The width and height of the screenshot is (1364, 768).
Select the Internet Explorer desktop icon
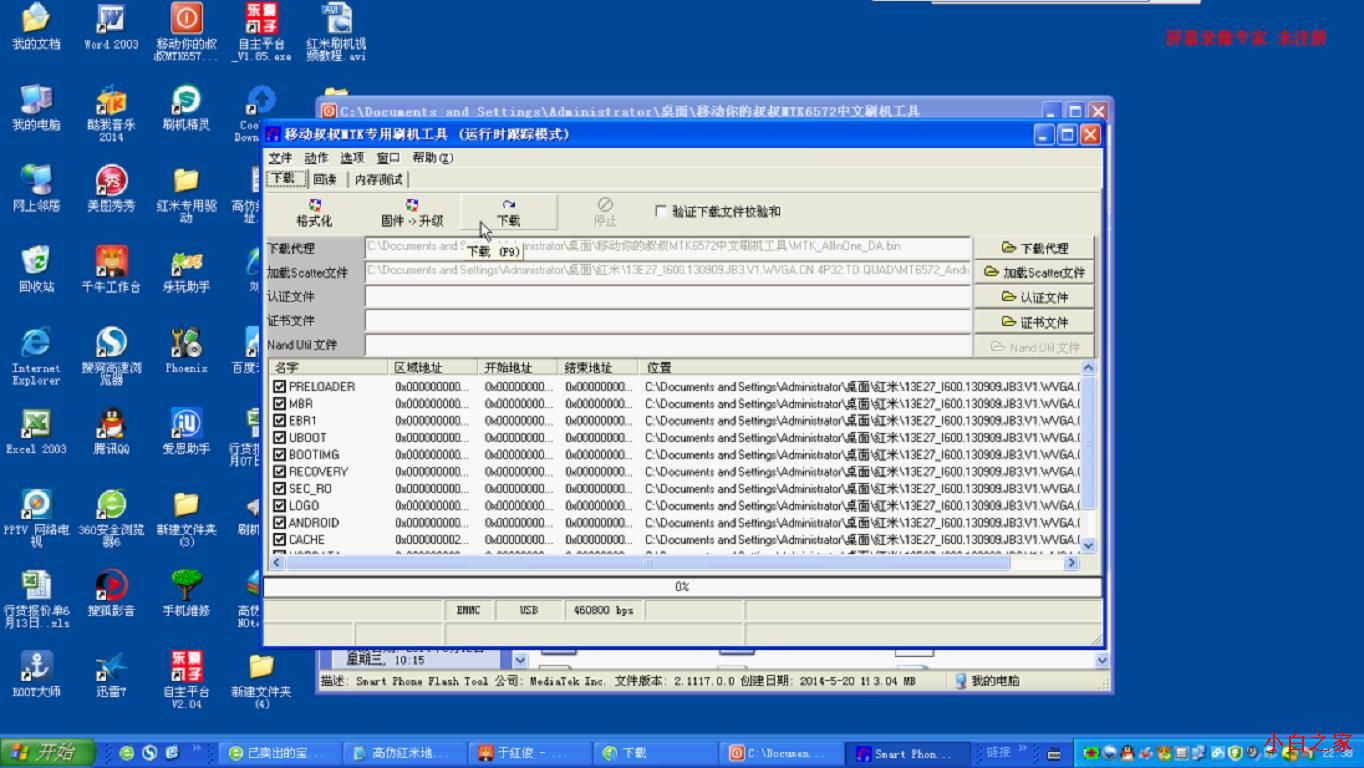36,356
